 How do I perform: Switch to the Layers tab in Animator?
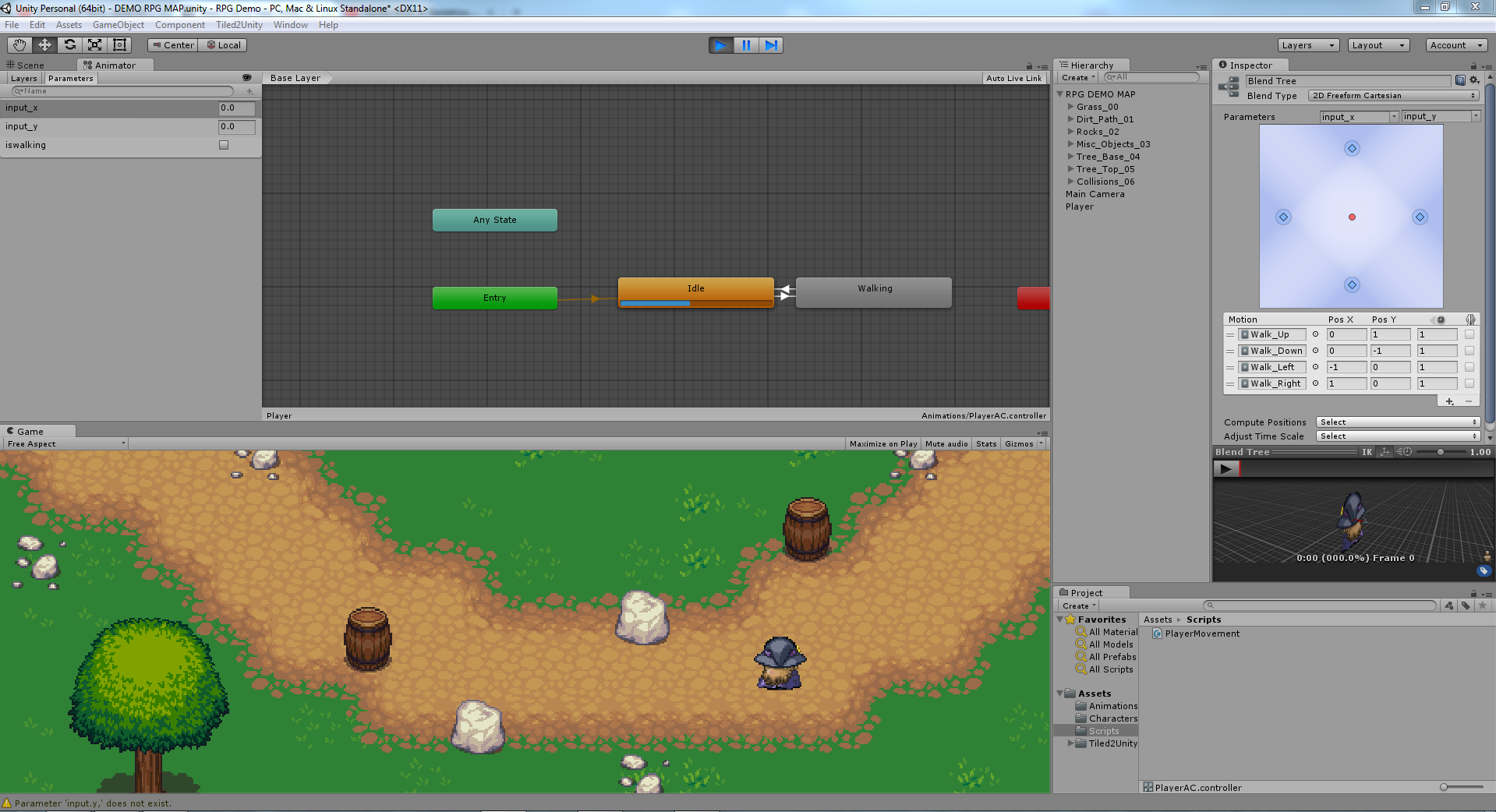(23, 79)
